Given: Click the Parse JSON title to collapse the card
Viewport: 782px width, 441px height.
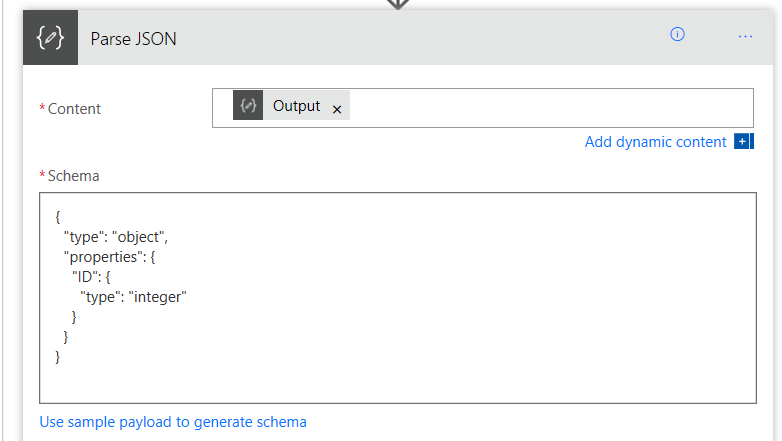Looking at the screenshot, I should (x=133, y=39).
